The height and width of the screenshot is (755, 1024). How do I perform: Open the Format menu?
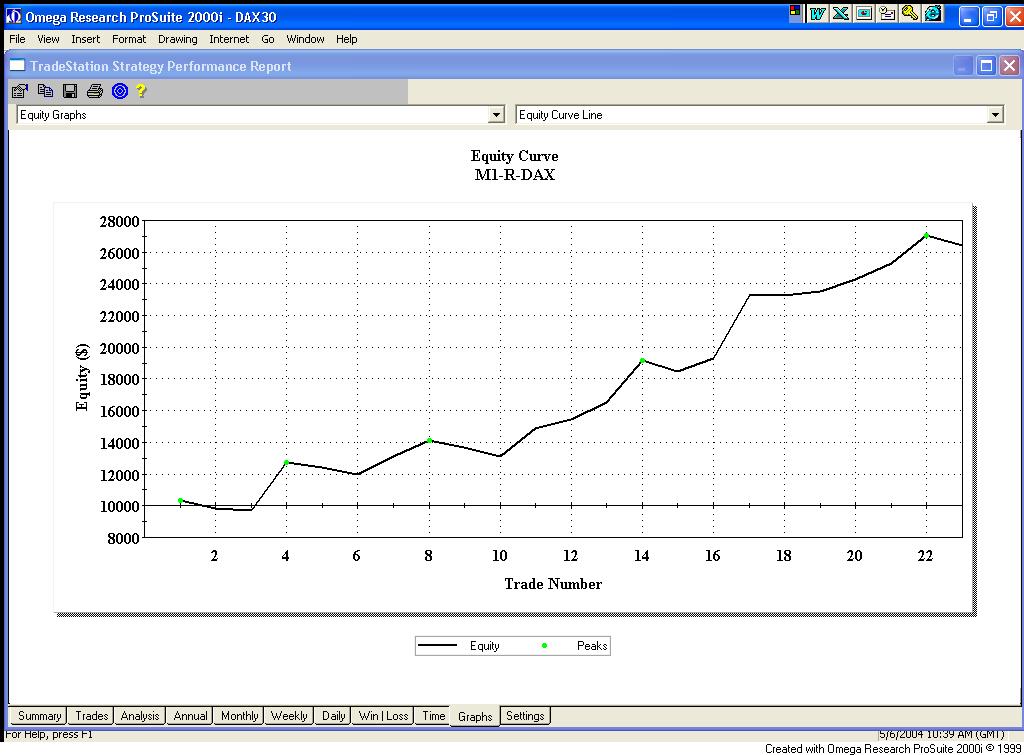(129, 39)
